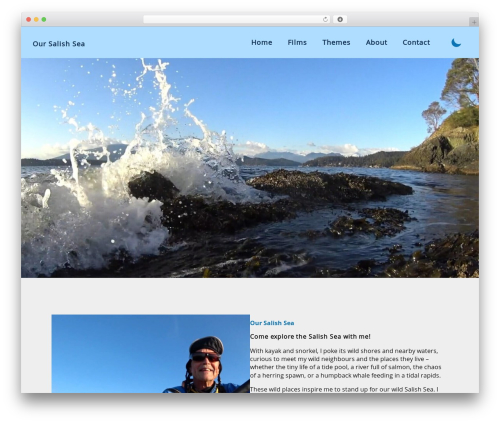Click the browser address bar

coord(237,19)
